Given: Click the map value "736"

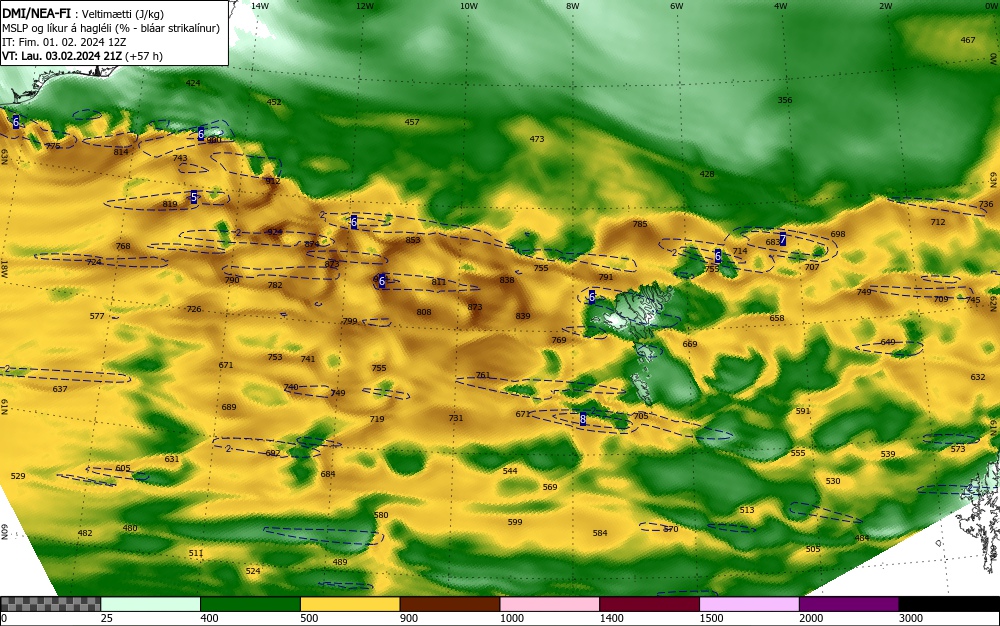Looking at the screenshot, I should click(986, 204).
